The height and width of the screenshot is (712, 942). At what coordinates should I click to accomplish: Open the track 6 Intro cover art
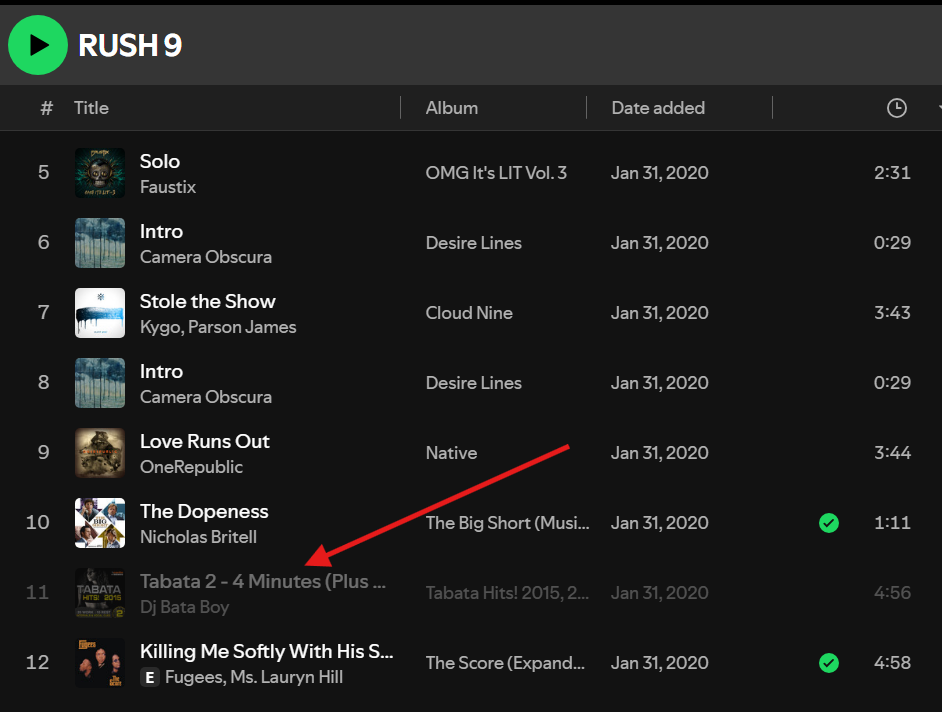(x=100, y=243)
